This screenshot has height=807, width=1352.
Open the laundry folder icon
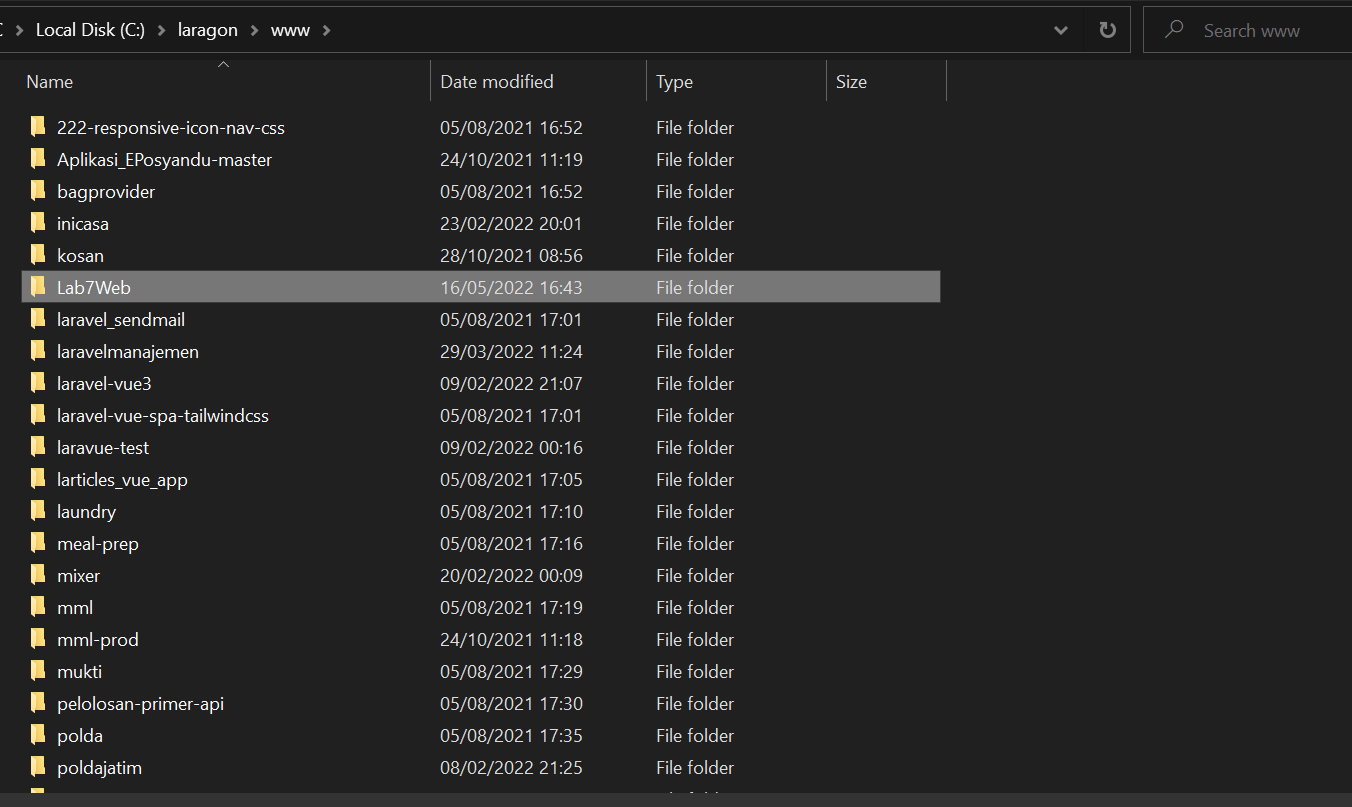[38, 511]
